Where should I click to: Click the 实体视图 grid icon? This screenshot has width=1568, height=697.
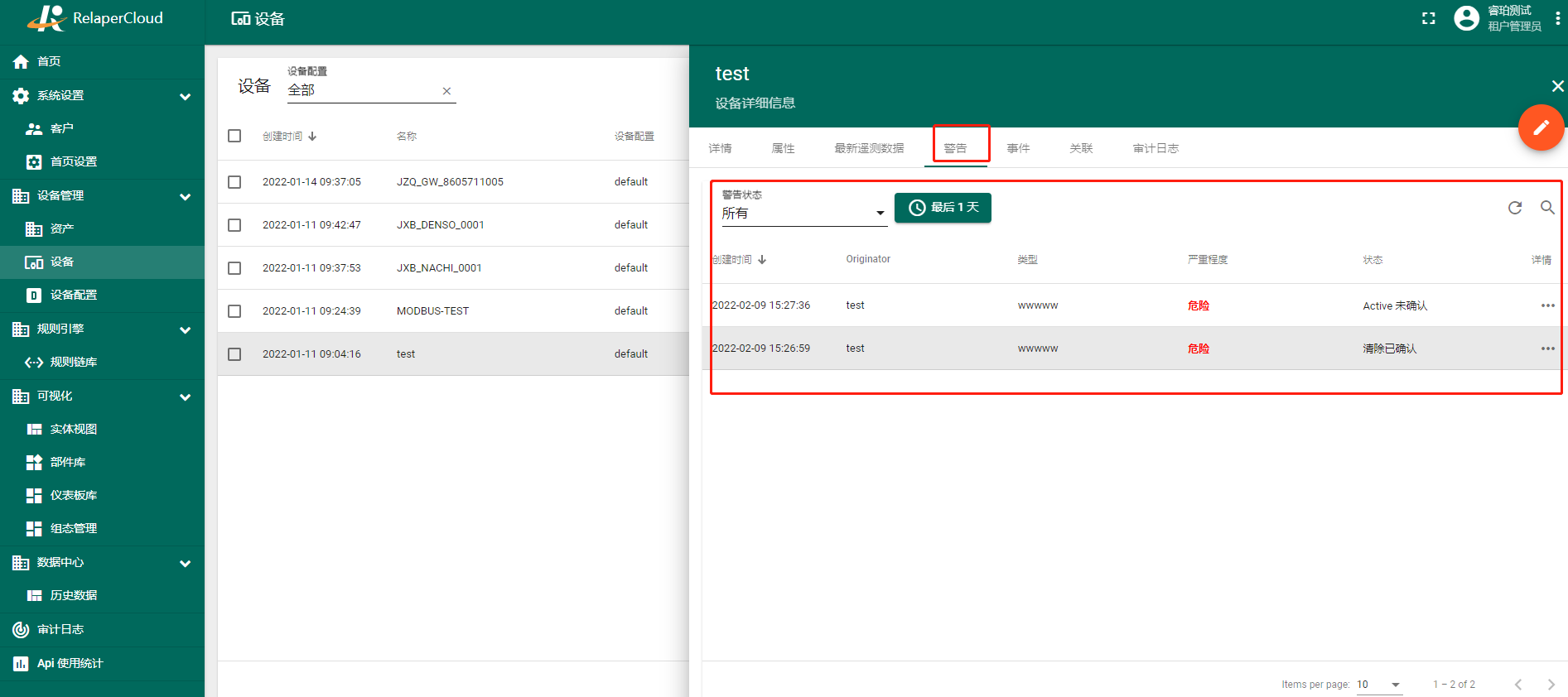point(34,429)
